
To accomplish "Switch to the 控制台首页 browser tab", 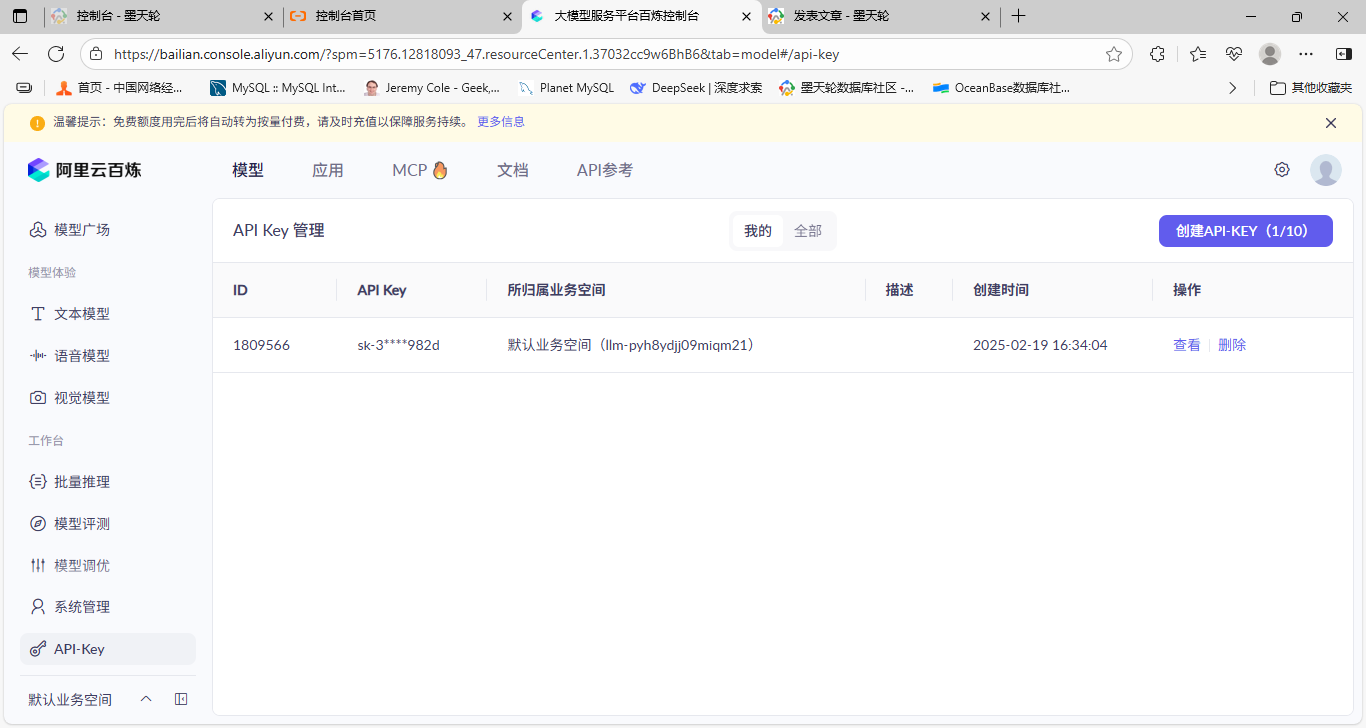I will [401, 16].
